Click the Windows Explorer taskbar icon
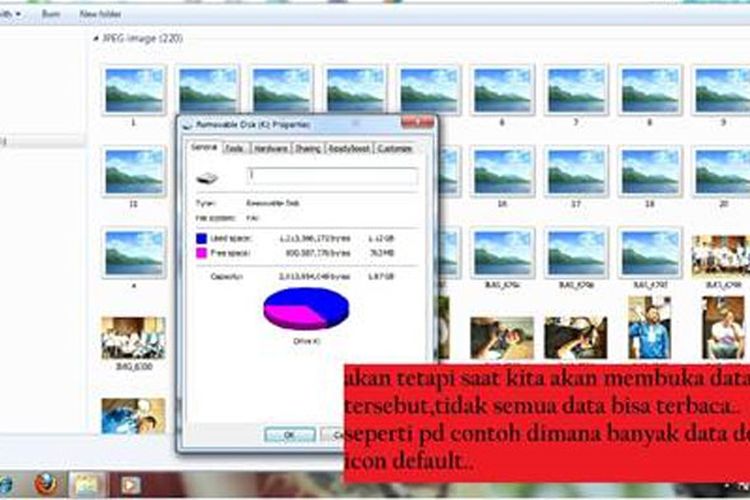 coord(85,485)
